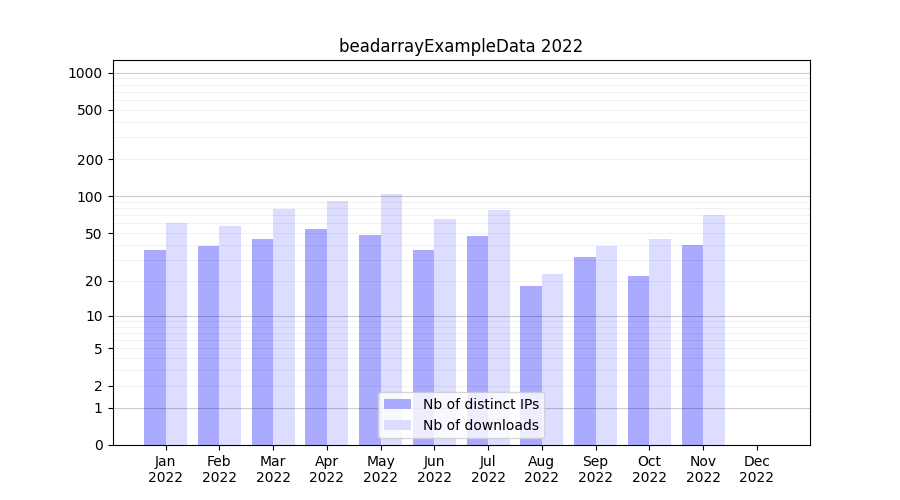
Task: Click the 1000 y-axis tick label
Action: pyautogui.click(x=85, y=73)
